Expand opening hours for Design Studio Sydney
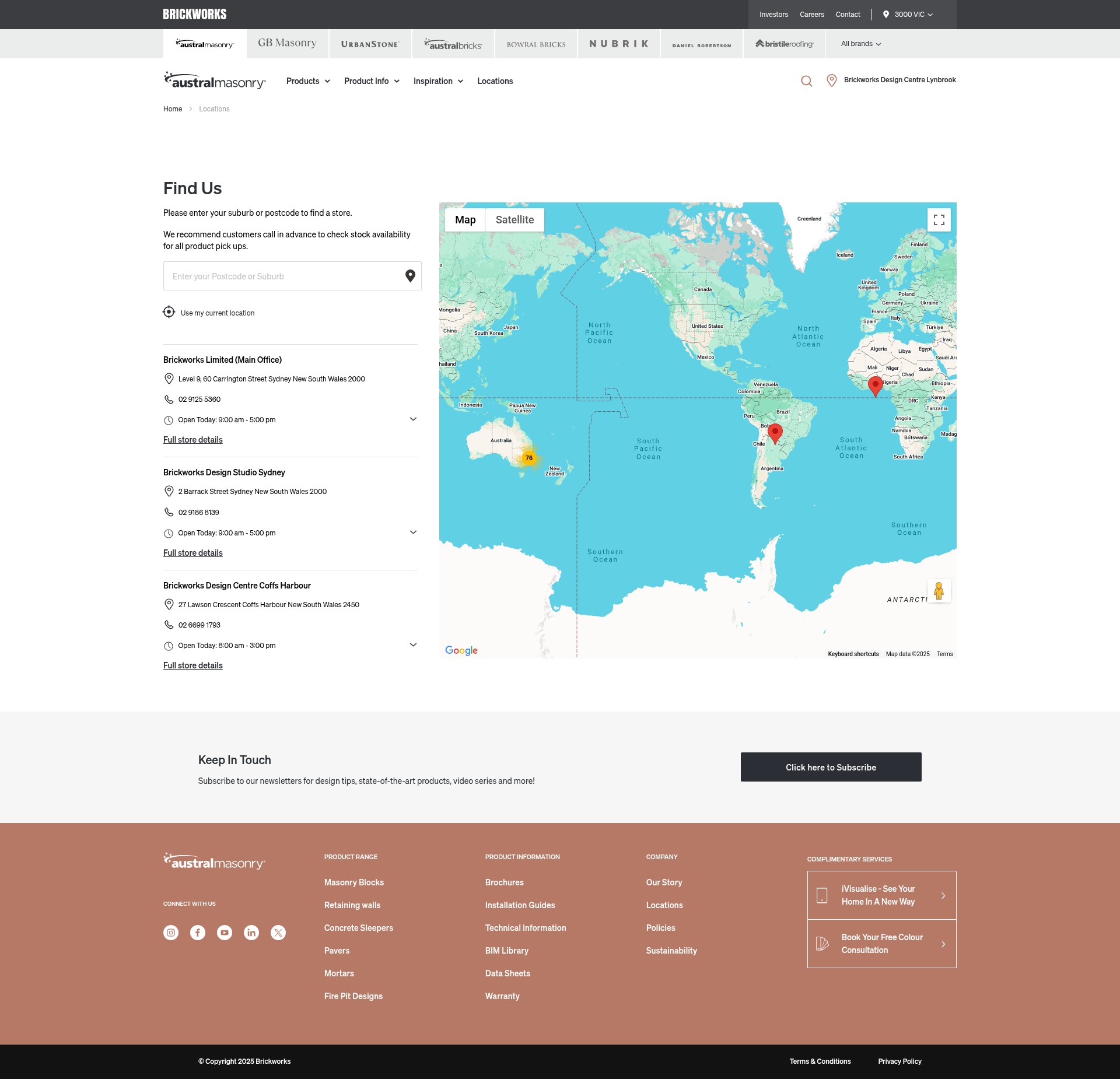Image resolution: width=1120 pixels, height=1079 pixels. point(413,533)
